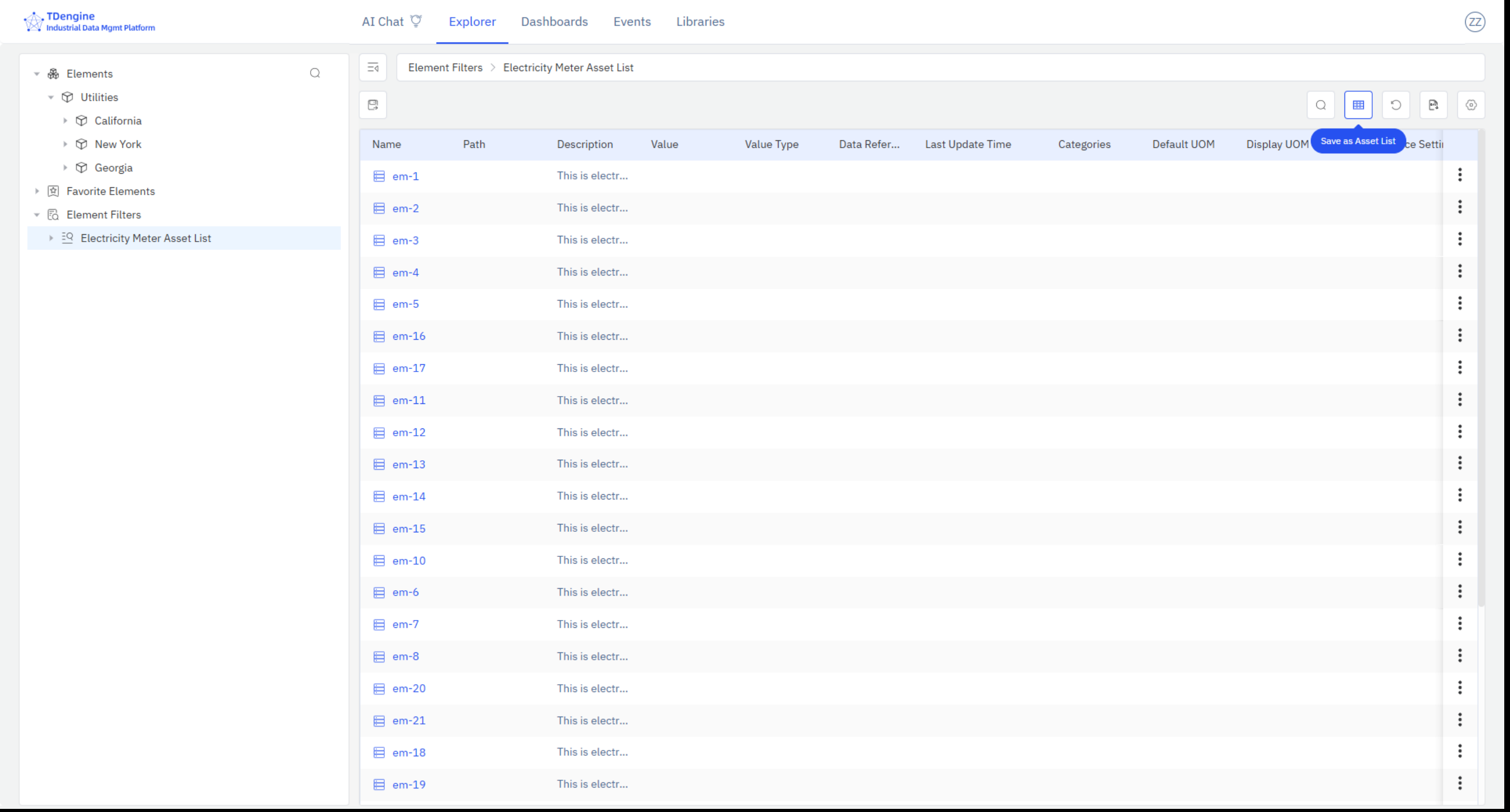Expand the New York node
Screen dimensions: 1510x812
click(x=66, y=144)
